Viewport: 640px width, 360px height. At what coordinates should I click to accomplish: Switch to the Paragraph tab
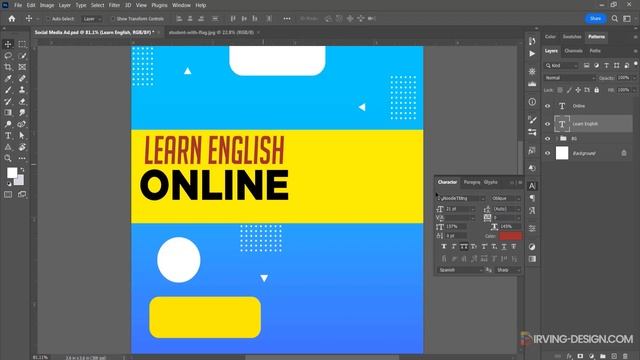(x=472, y=182)
